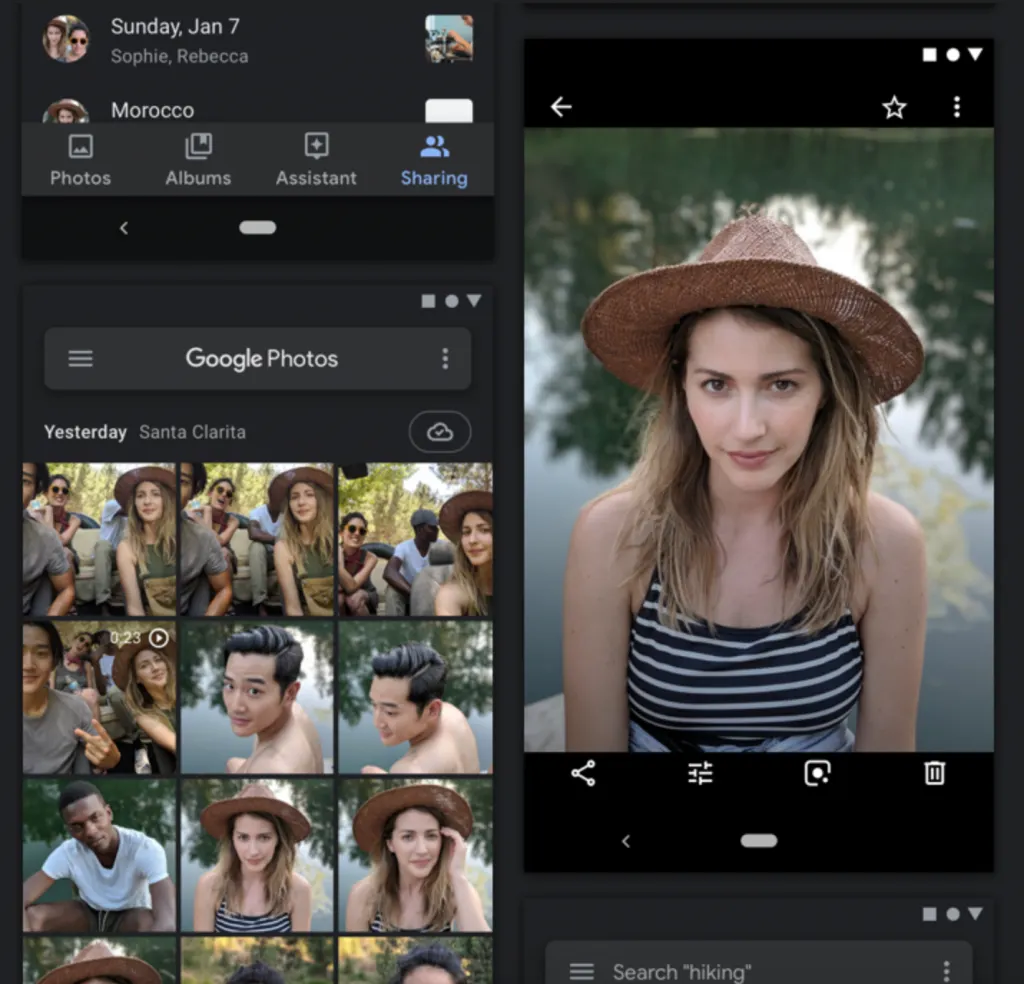Open the edit adjustments sliders icon

click(700, 773)
